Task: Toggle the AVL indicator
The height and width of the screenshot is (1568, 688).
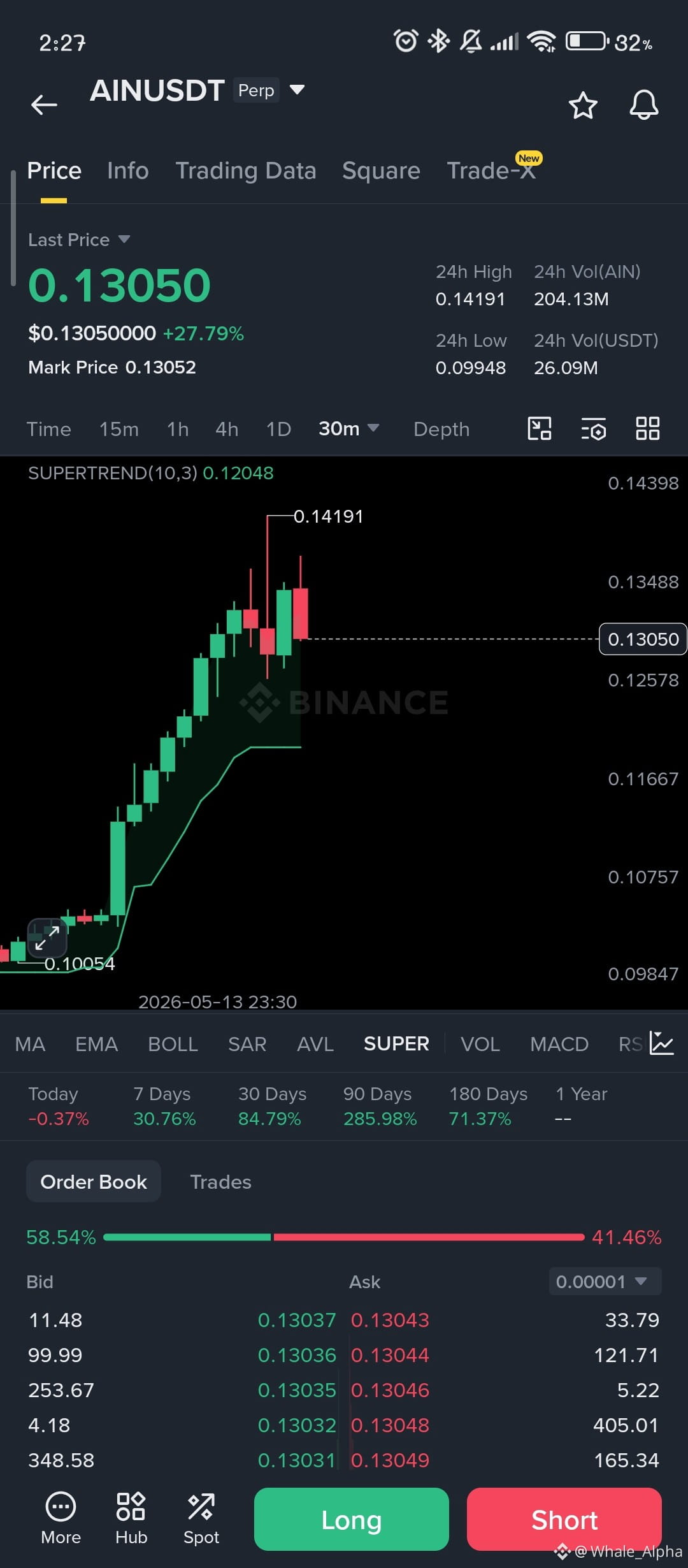Action: pos(315,1044)
